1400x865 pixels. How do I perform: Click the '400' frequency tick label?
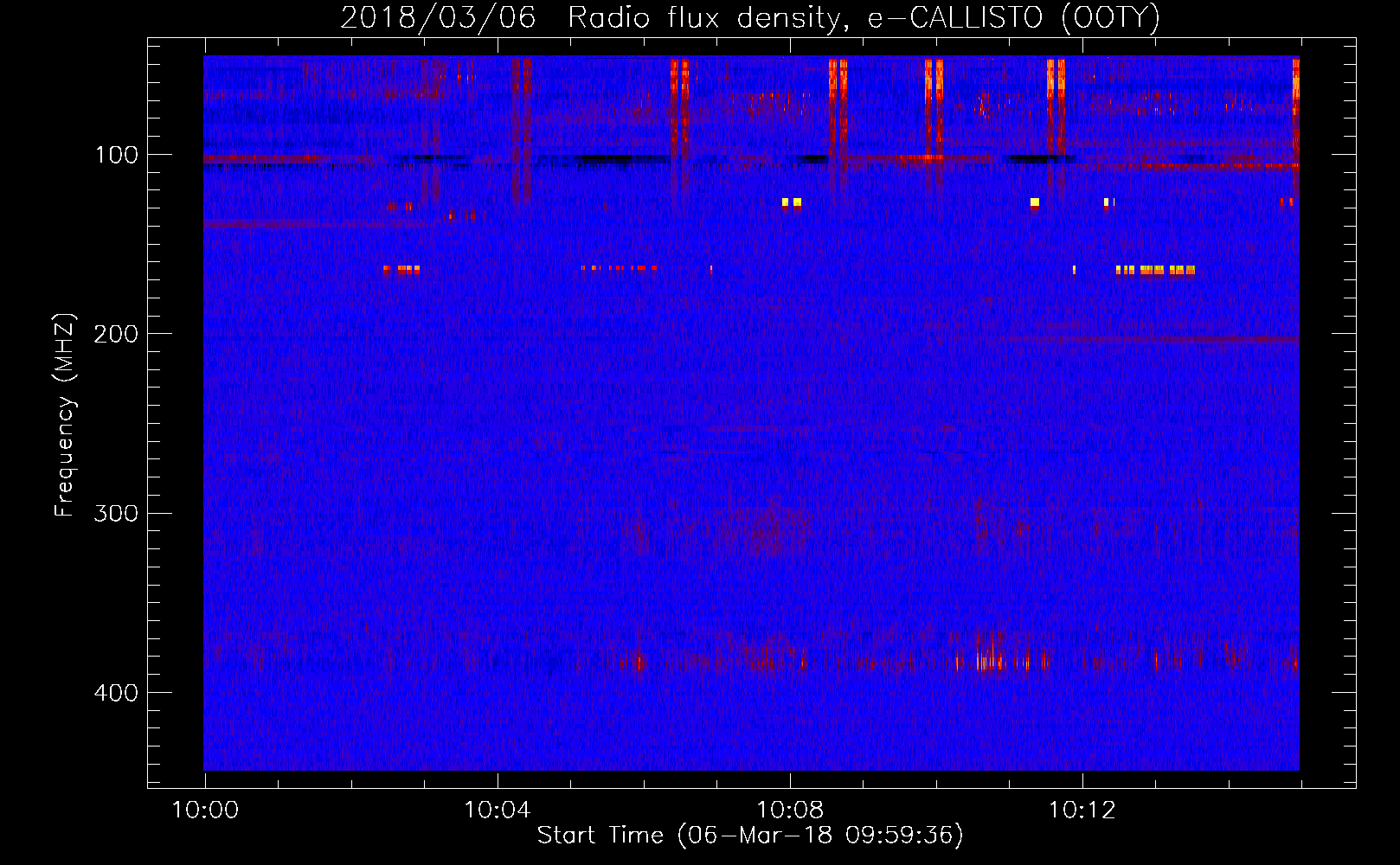click(x=116, y=693)
